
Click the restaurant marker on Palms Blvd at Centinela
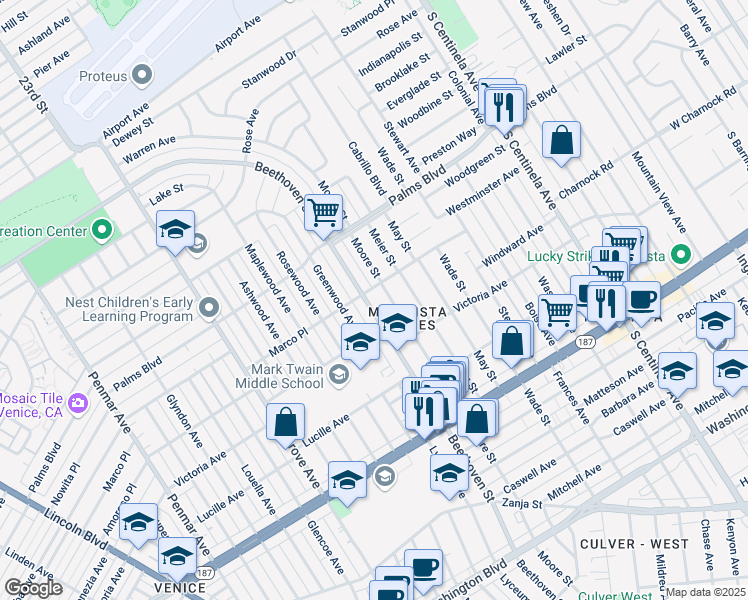503,108
